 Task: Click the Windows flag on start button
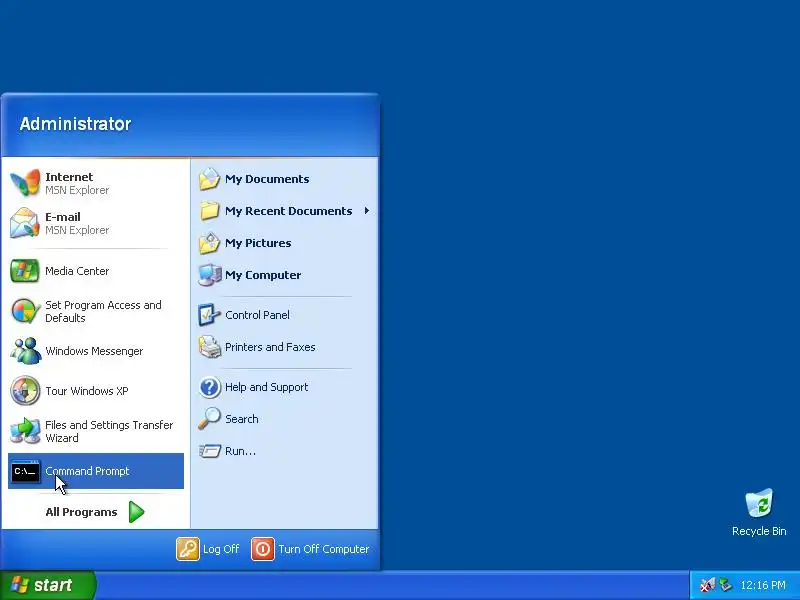pos(20,585)
